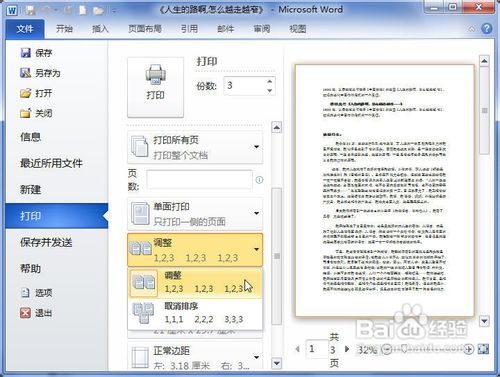Switch to the 开始 tab
This screenshot has width=500, height=377.
tap(64, 29)
